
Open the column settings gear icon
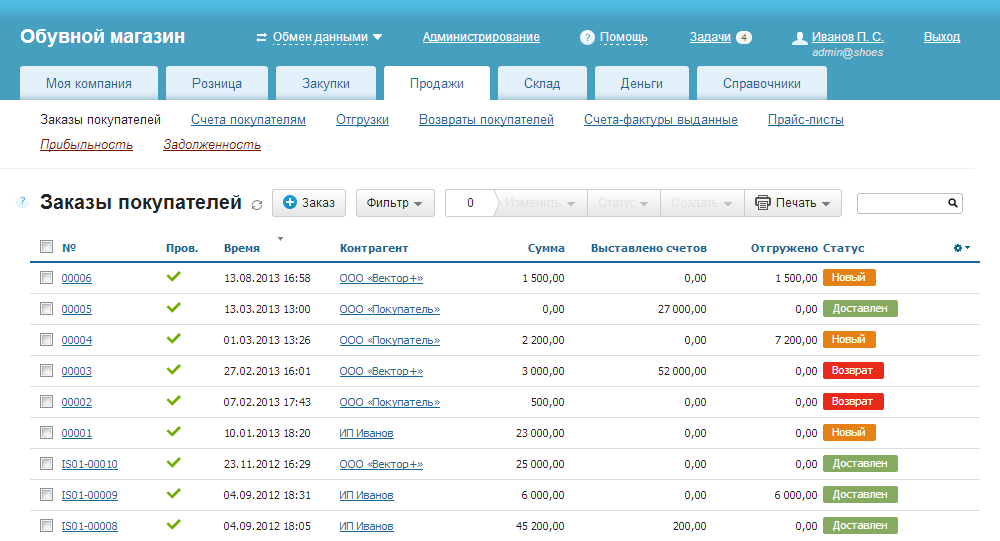[x=961, y=248]
